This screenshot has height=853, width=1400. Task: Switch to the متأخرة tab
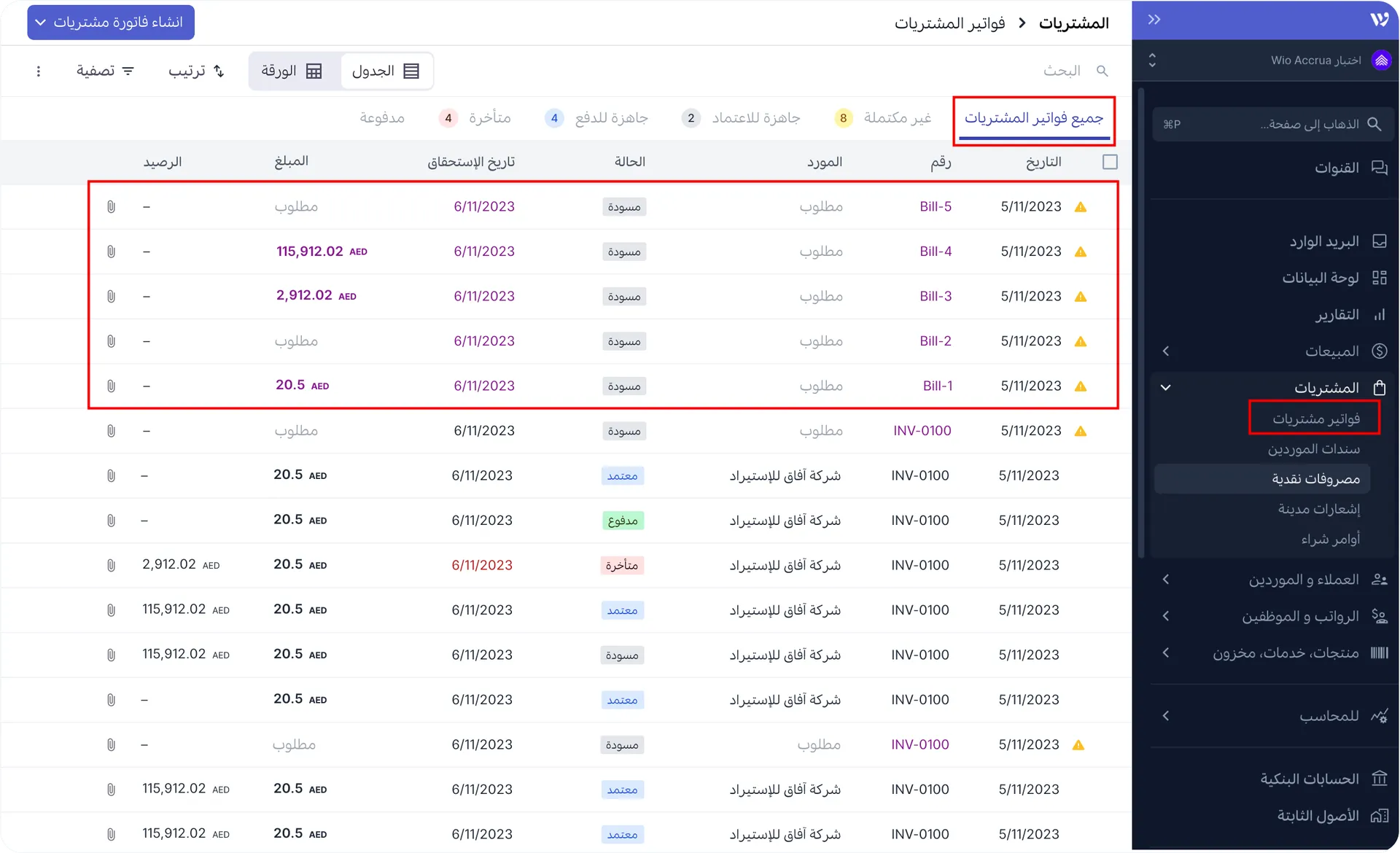point(490,117)
